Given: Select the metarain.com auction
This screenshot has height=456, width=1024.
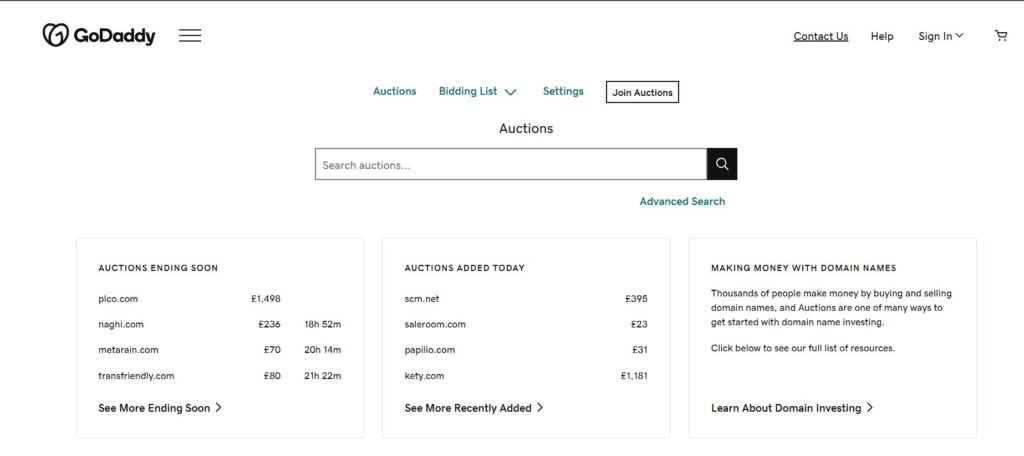Looking at the screenshot, I should 128,350.
